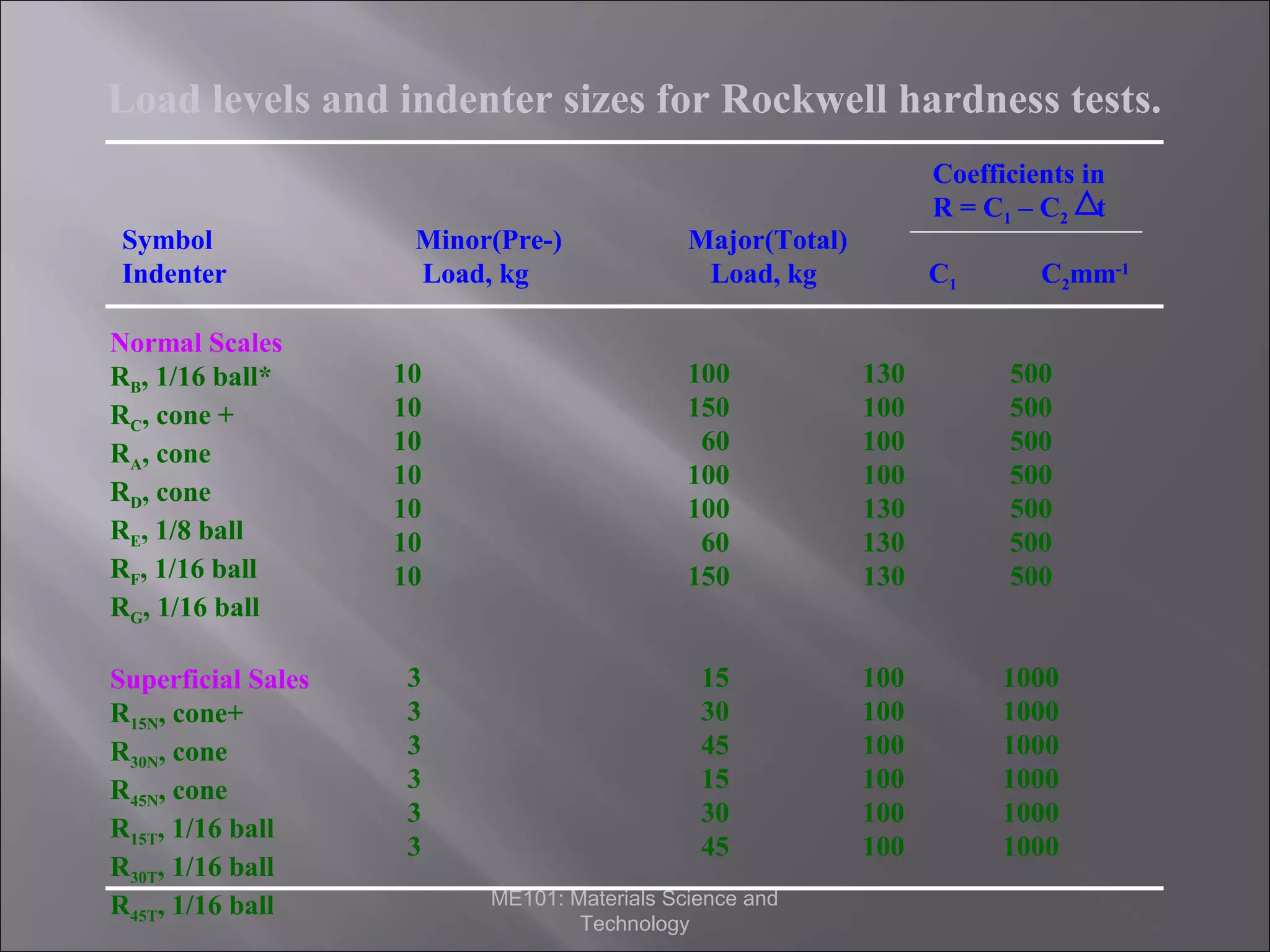This screenshot has width=1270, height=952.
Task: Click 'Load, kg' beneath Minor(Pre-)
Action: (x=476, y=275)
